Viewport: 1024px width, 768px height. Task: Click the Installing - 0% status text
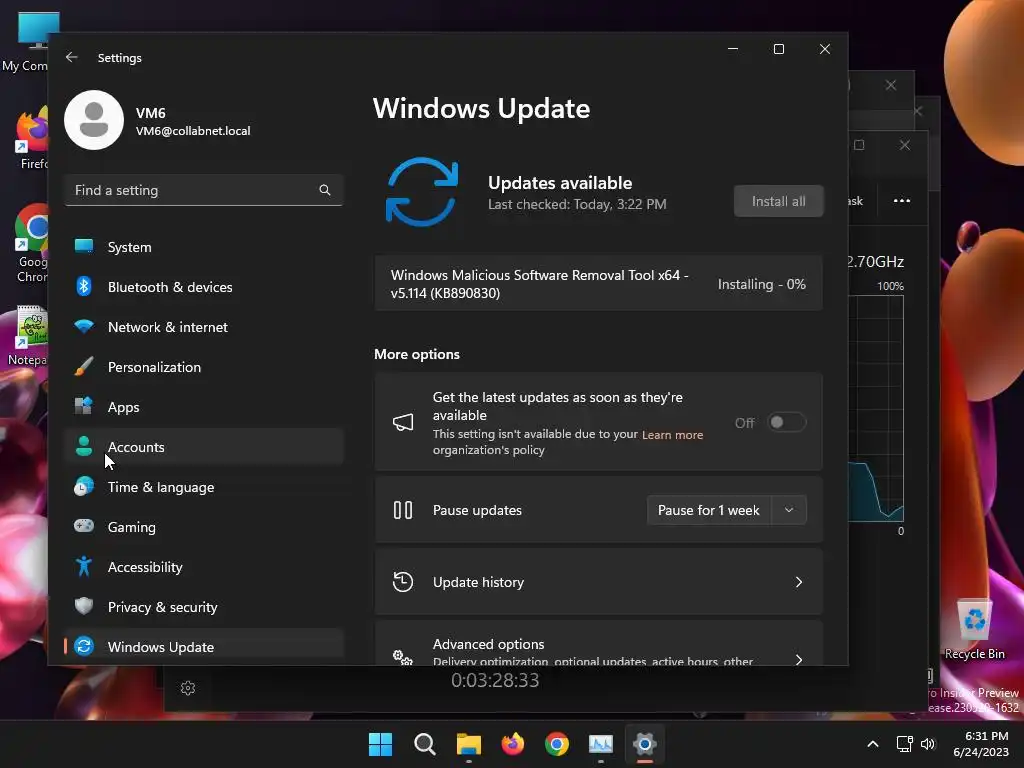pos(761,284)
